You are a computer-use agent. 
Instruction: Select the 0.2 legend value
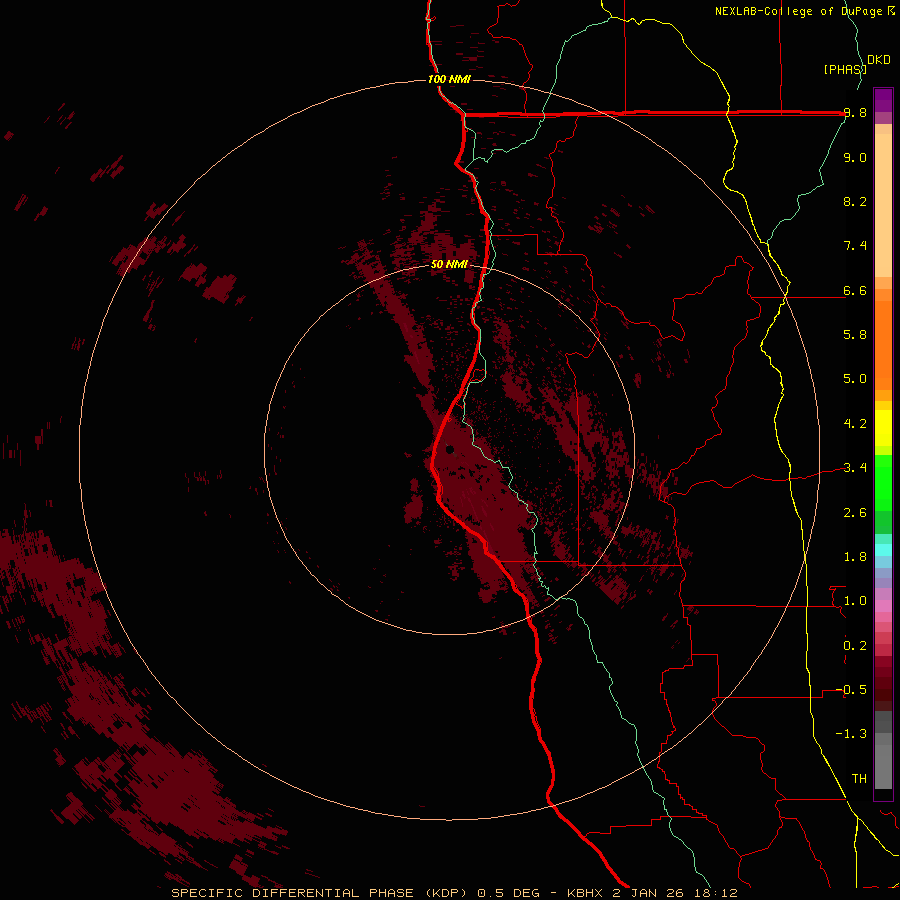point(855,646)
